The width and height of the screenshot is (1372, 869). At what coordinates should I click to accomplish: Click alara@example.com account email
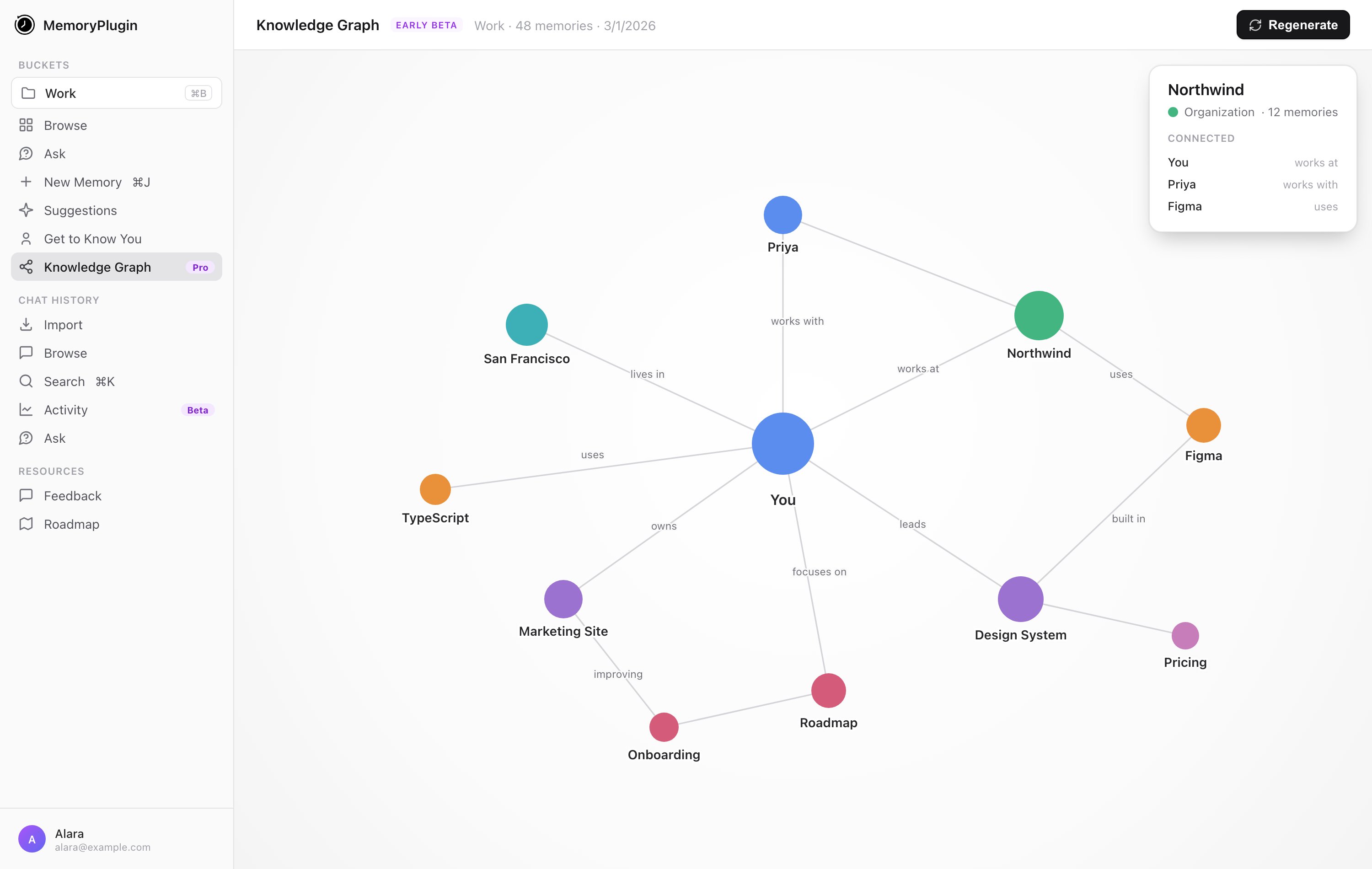[102, 848]
